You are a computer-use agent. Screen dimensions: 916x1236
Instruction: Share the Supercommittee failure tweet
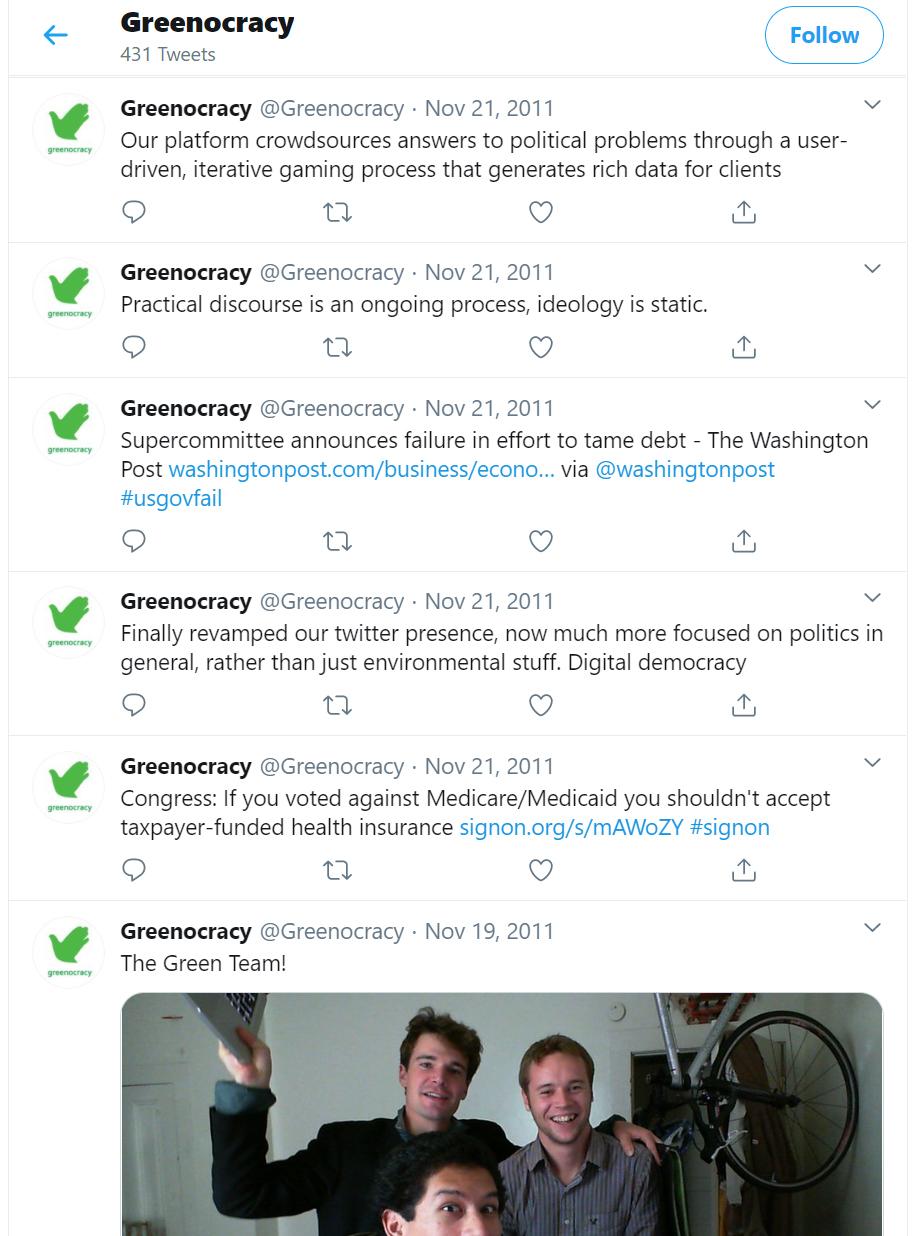point(743,541)
